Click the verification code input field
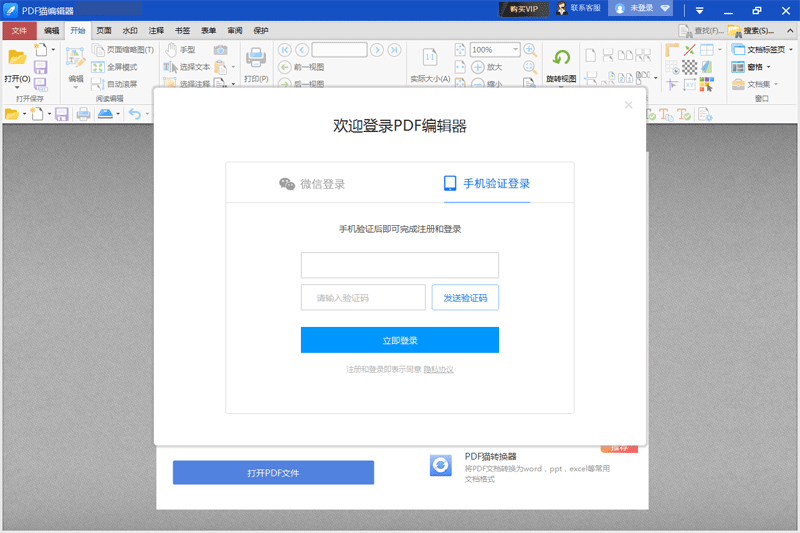 point(363,298)
